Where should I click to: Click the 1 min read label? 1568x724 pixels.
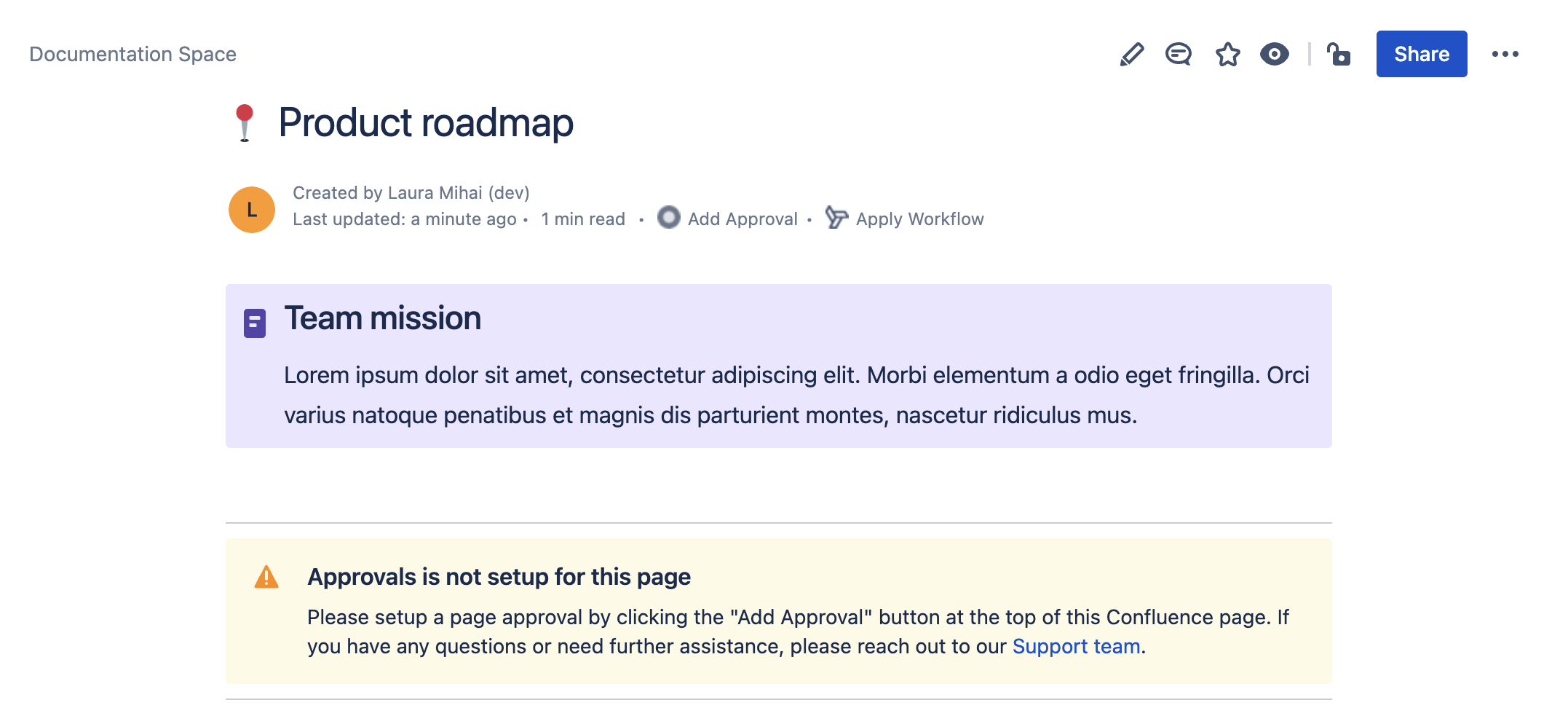(583, 219)
